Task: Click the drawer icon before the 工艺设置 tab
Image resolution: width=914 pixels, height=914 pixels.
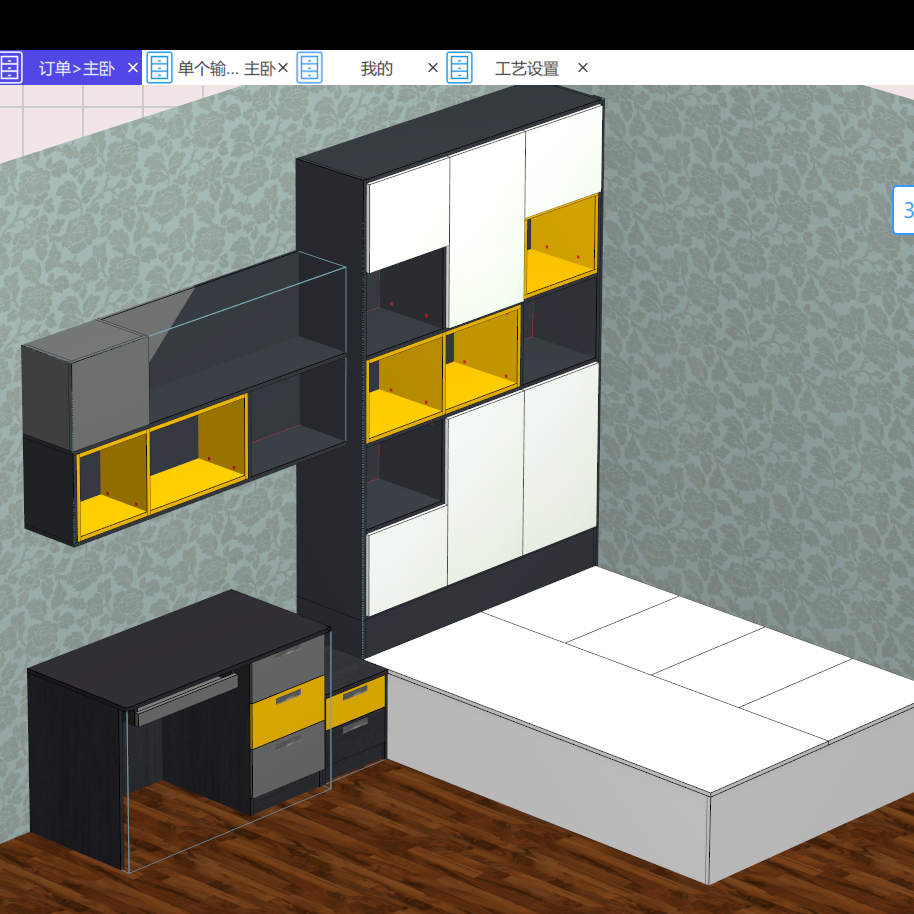Action: pos(458,68)
